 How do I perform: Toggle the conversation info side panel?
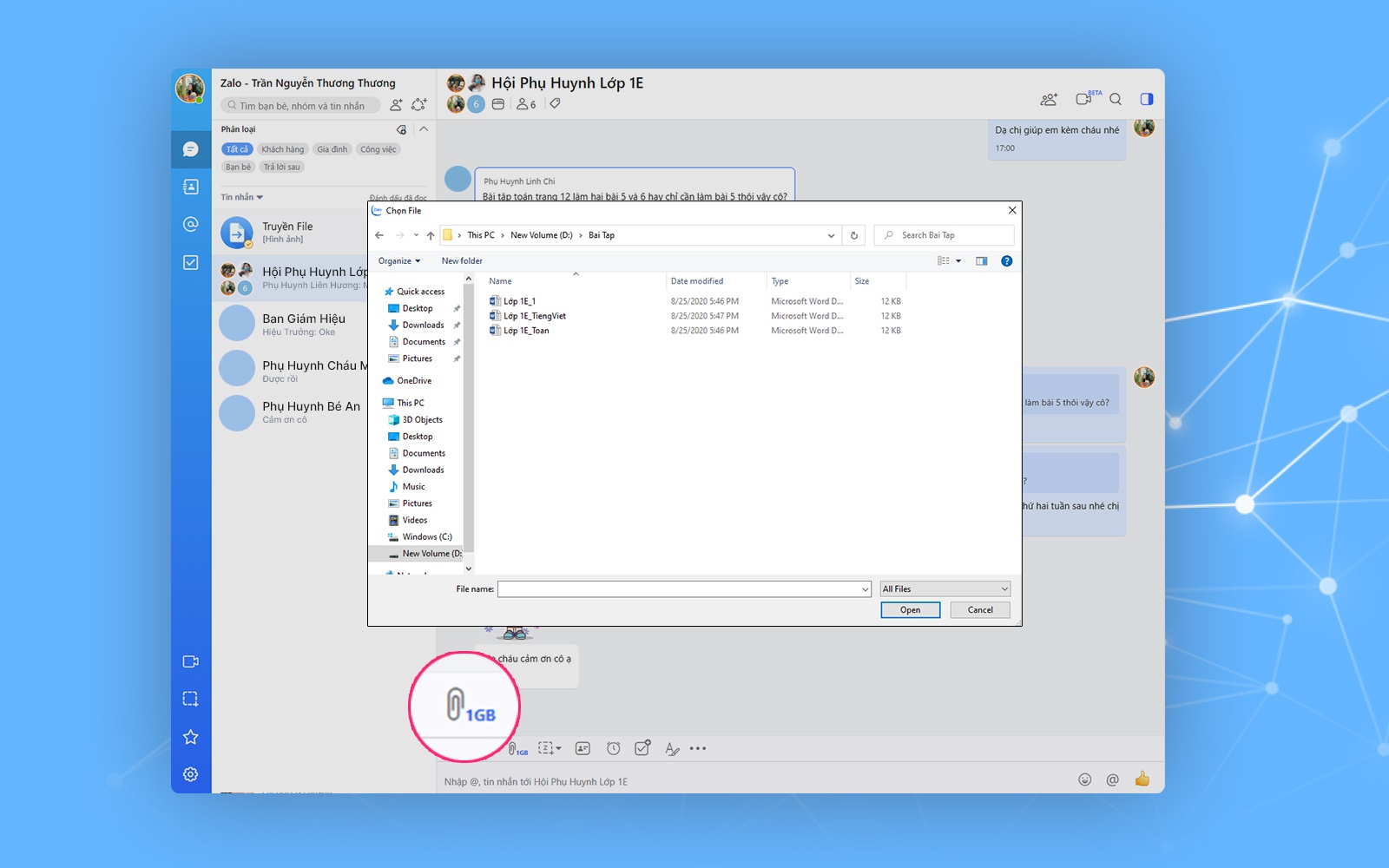tap(1146, 99)
